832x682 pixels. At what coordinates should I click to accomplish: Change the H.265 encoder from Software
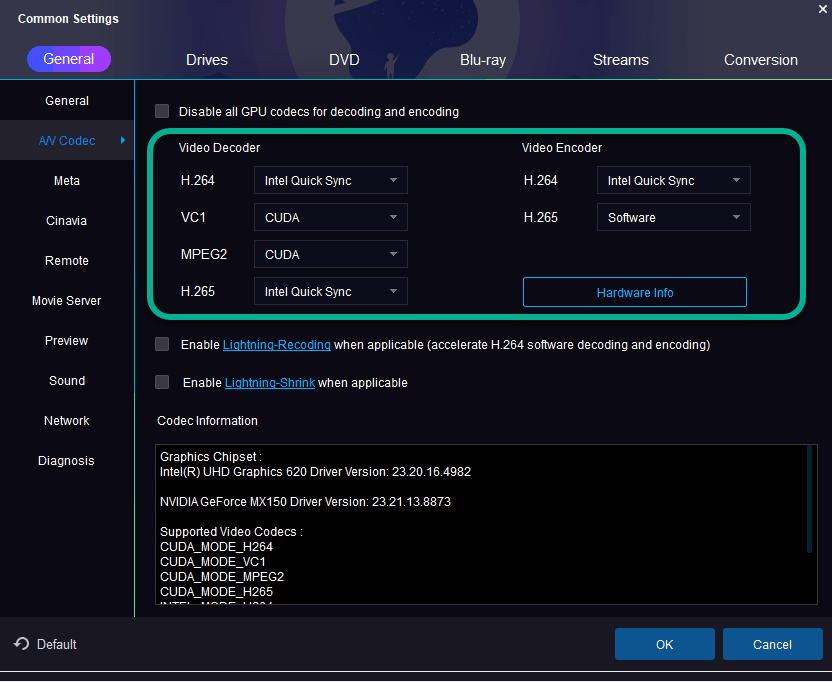click(x=673, y=217)
